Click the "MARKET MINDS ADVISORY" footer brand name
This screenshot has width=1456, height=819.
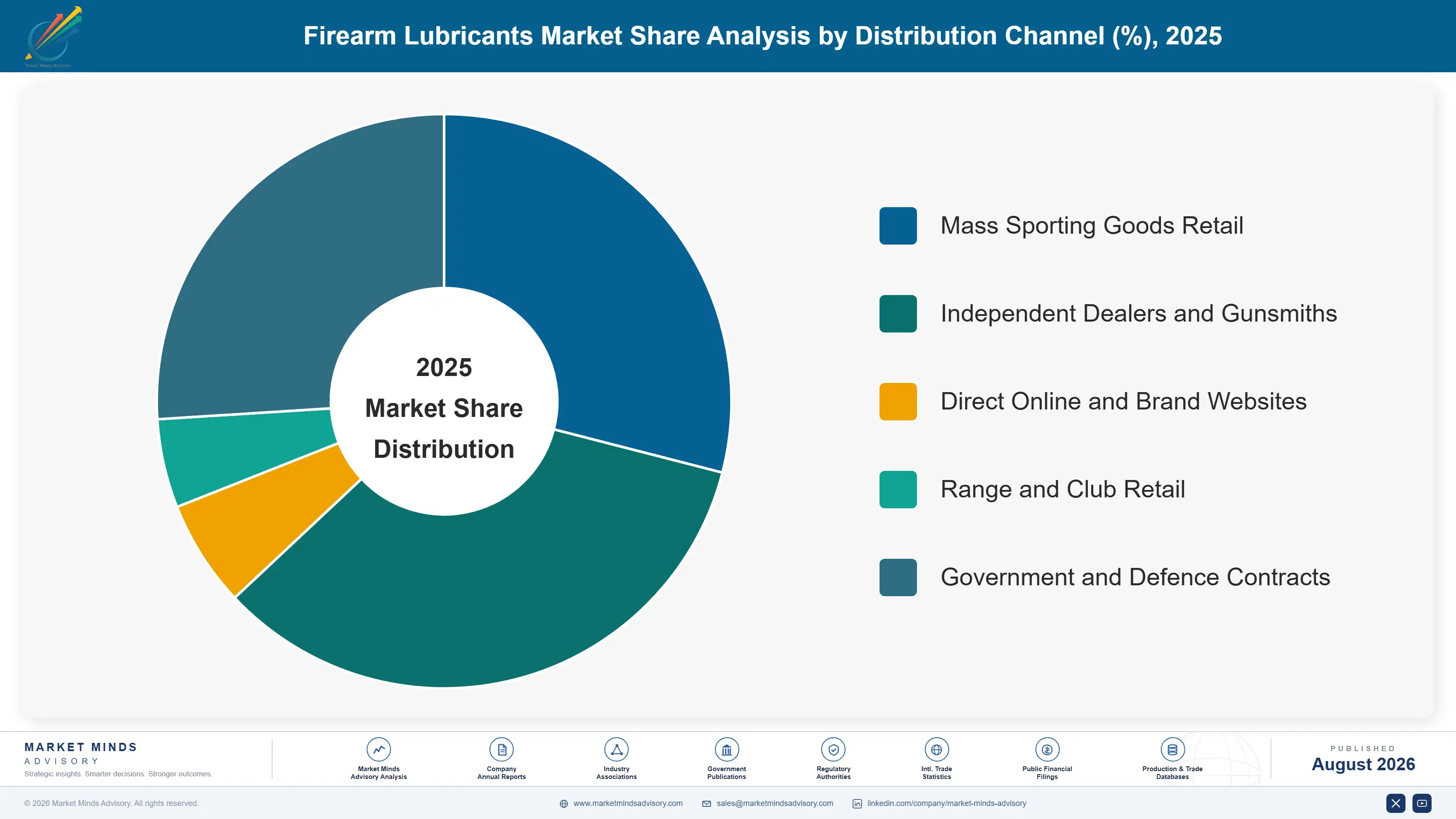[80, 753]
